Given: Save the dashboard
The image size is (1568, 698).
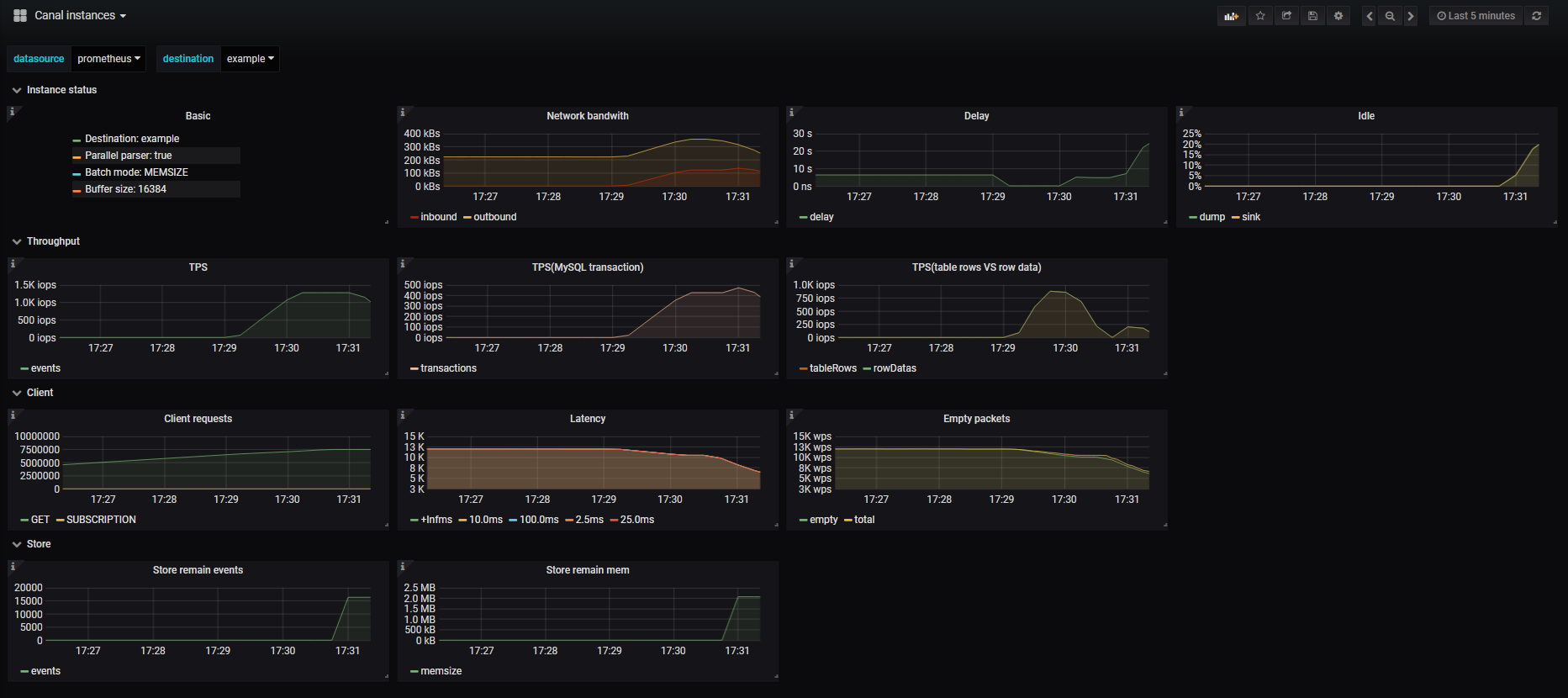Looking at the screenshot, I should [x=1312, y=16].
